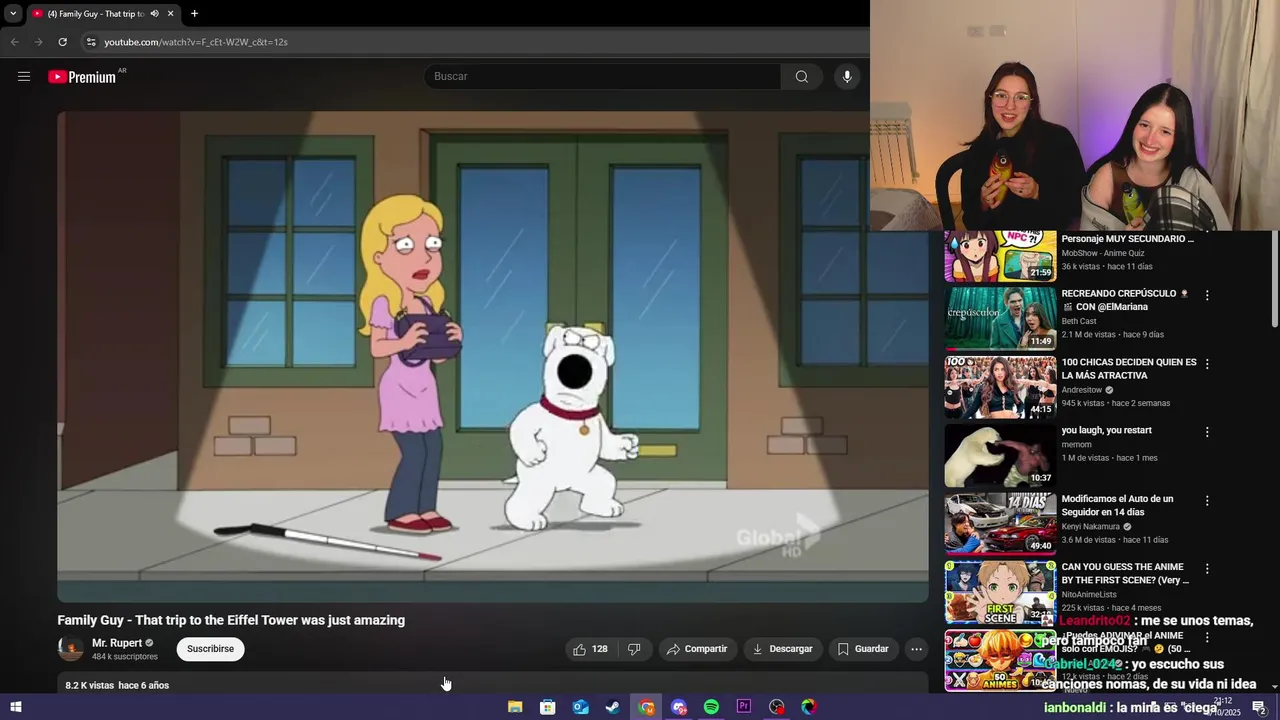Mute the Family Guy tab audio icon
1280x720 pixels.
pyautogui.click(x=154, y=14)
